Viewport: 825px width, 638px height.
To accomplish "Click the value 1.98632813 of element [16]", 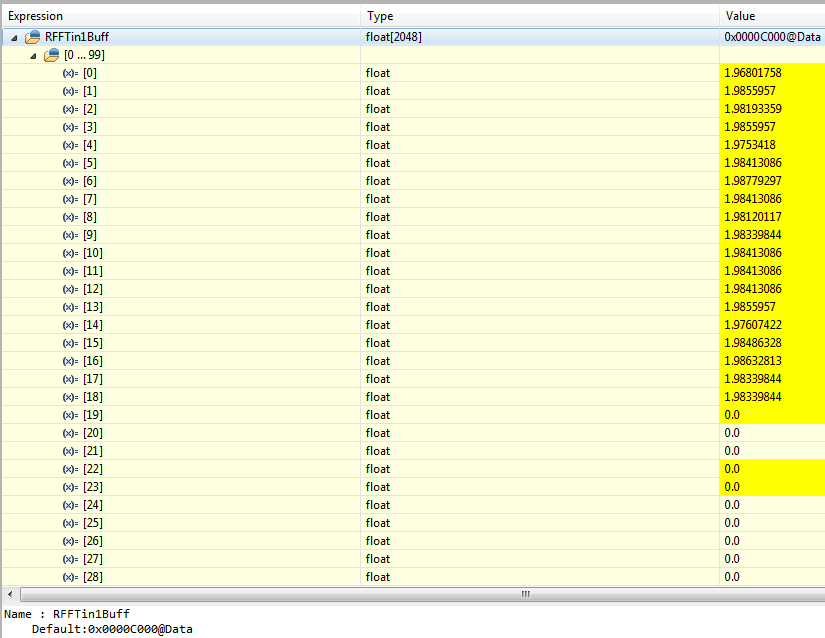I will (x=753, y=361).
